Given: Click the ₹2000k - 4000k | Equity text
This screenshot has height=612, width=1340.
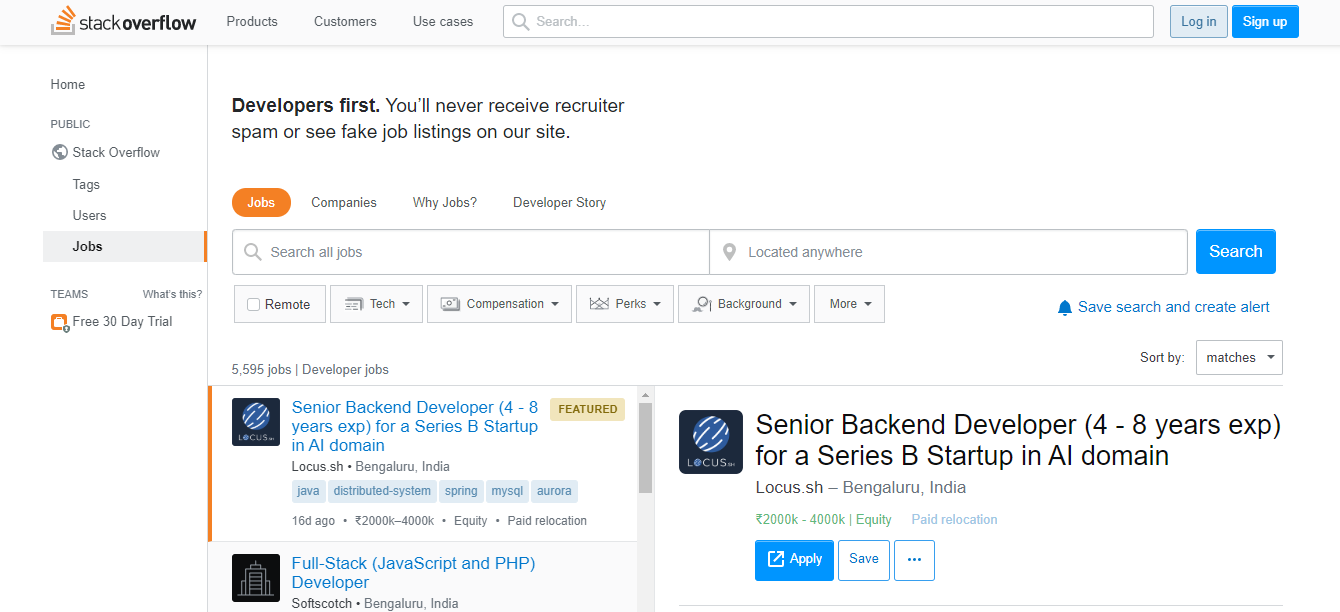Looking at the screenshot, I should coord(824,520).
